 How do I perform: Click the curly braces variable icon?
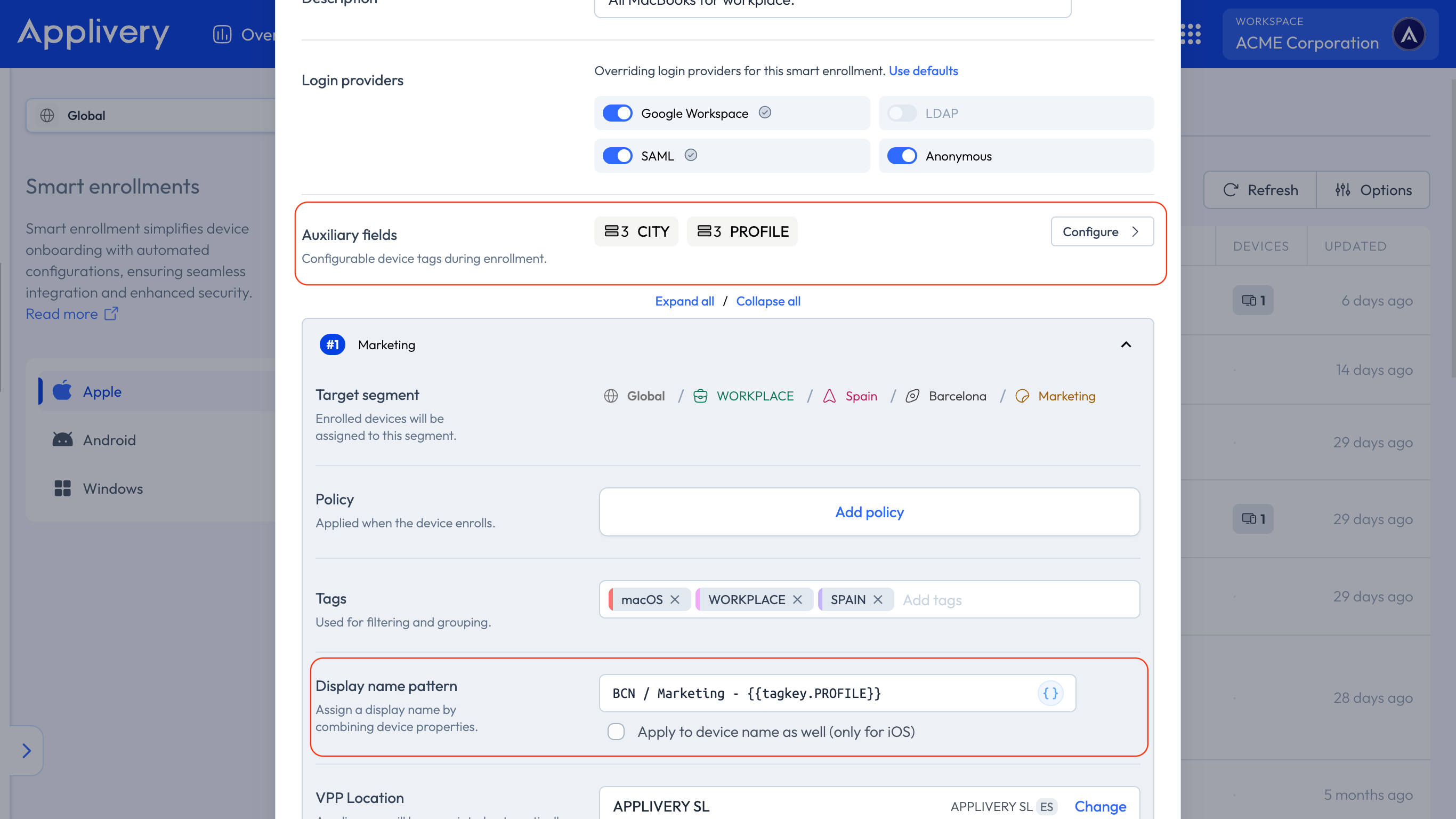click(1050, 693)
